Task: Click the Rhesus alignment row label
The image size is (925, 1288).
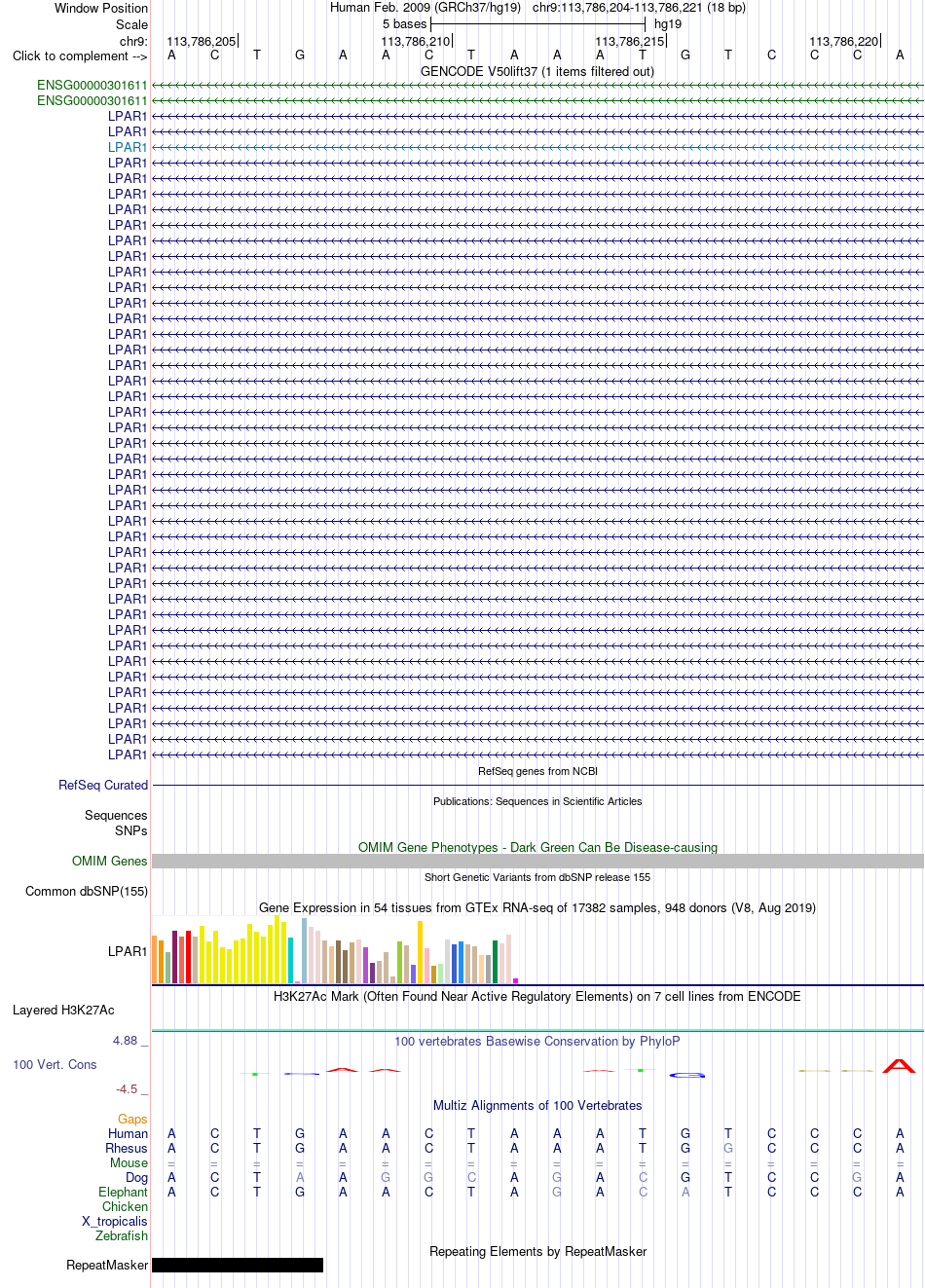Action: 127,1148
